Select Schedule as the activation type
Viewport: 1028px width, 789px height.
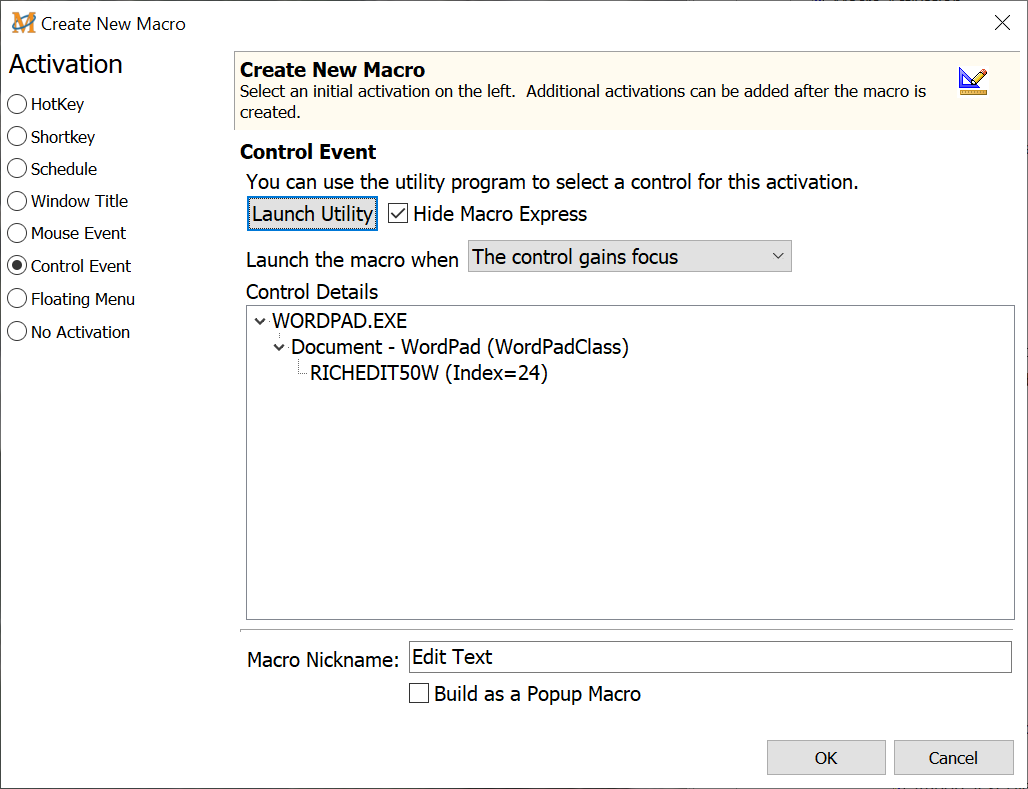click(x=17, y=169)
